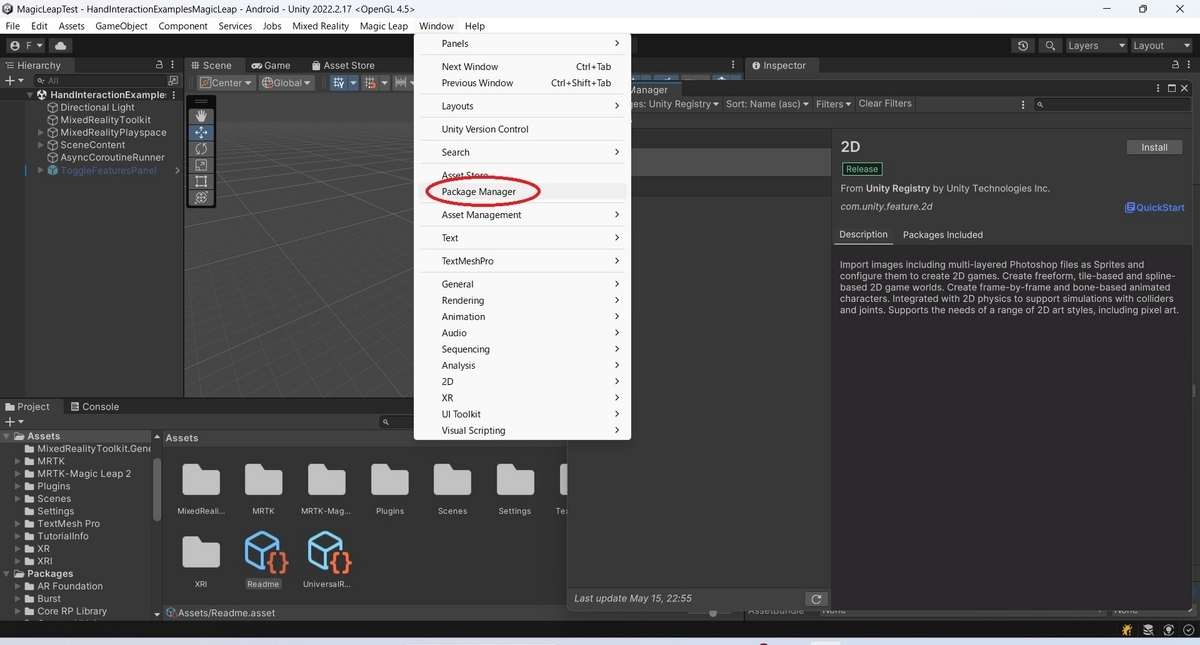Collapse the Packages folder in Project tree
The height and width of the screenshot is (645, 1200).
coord(7,574)
